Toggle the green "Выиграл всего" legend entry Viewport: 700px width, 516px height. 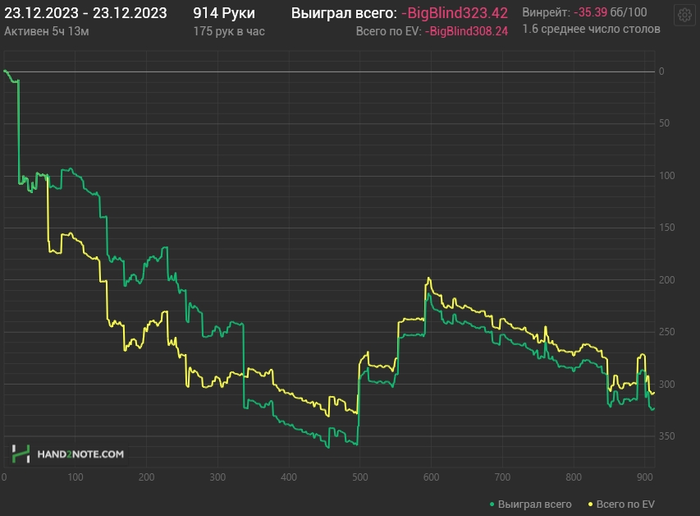(x=530, y=504)
